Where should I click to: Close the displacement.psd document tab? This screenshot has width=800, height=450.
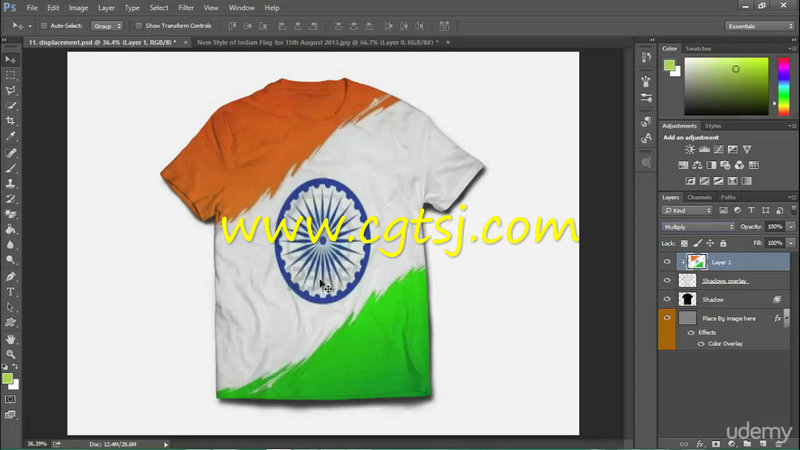[x=185, y=42]
